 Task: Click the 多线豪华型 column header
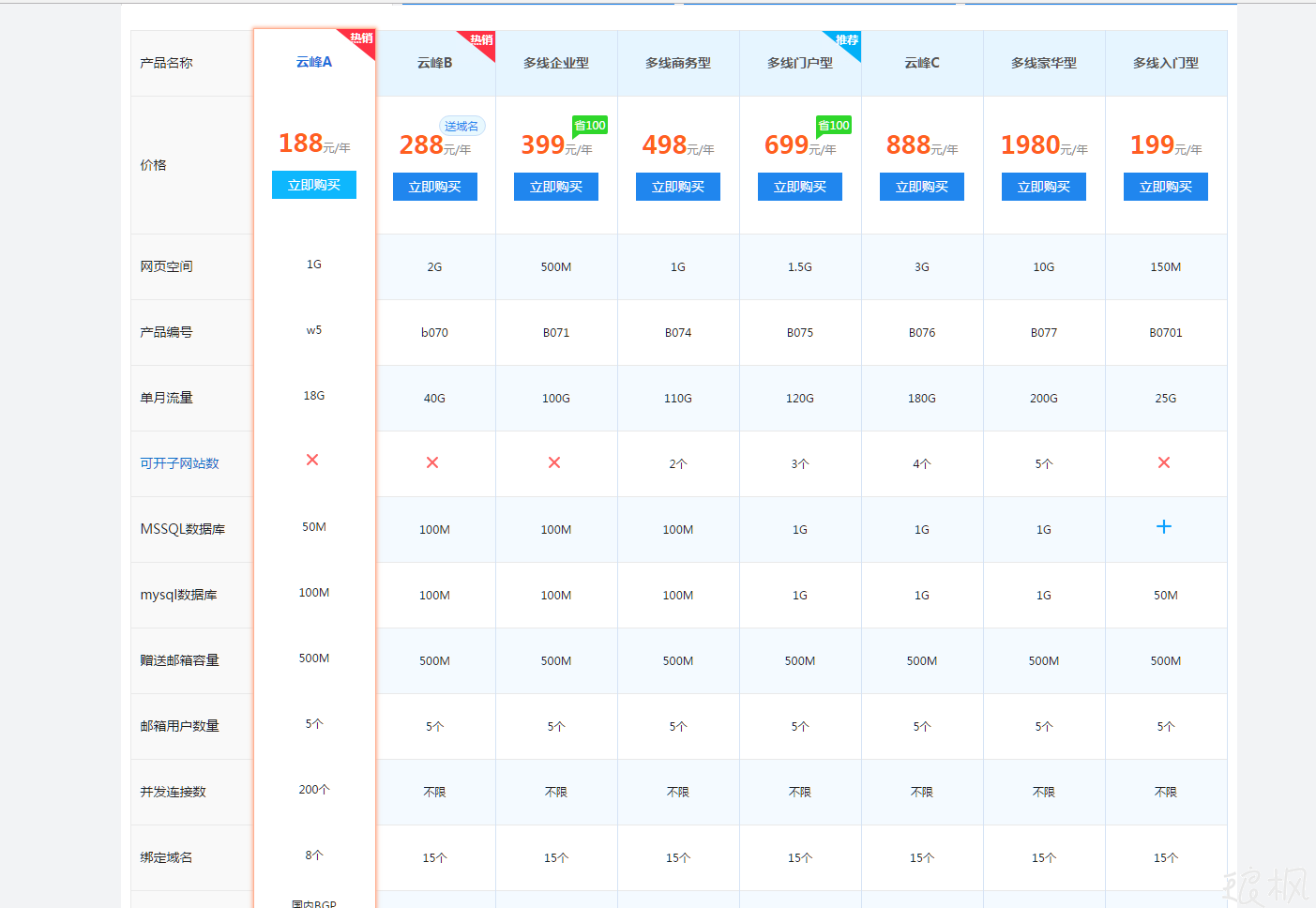point(1044,63)
